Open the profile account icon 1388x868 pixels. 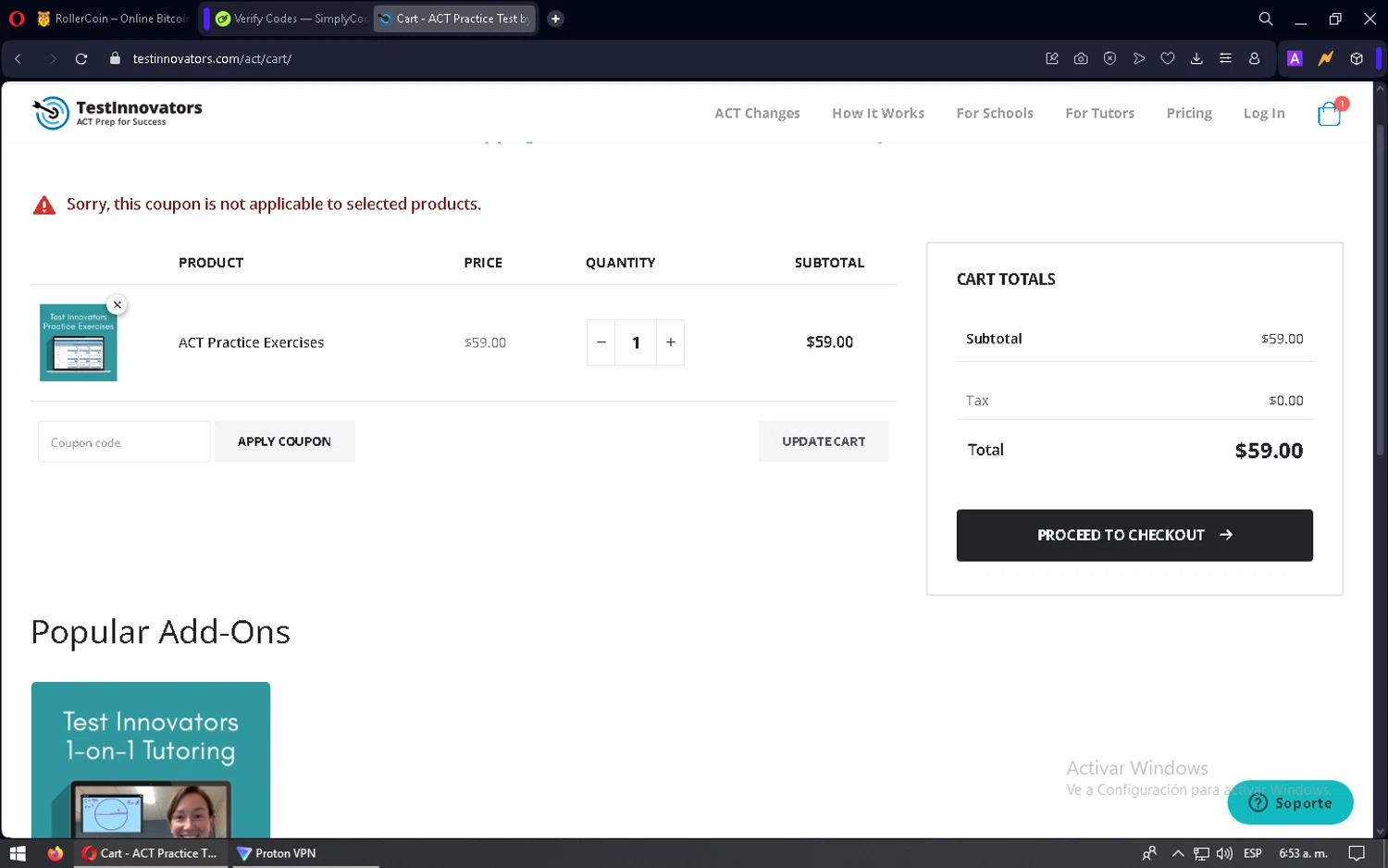point(1254,58)
